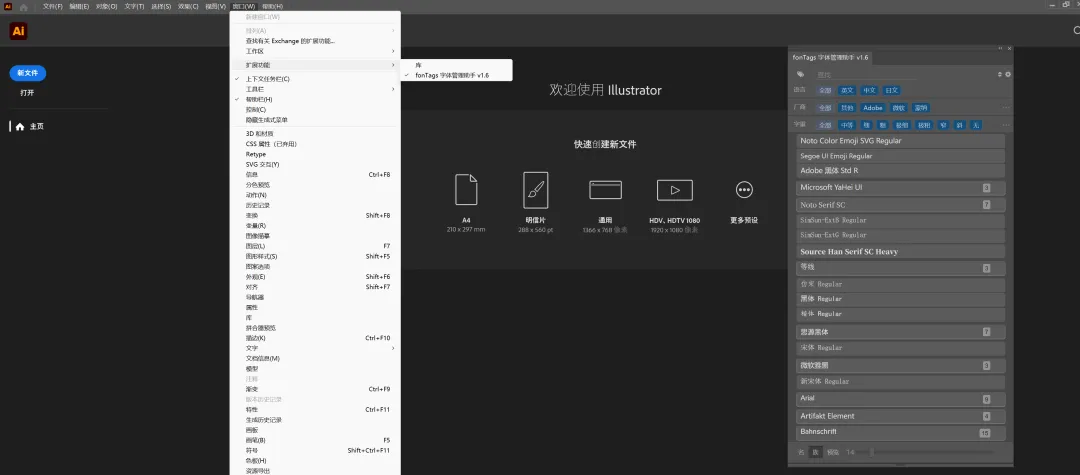Click the Illustrator Ai logo in header
The width and height of the screenshot is (1080, 475).
click(19, 31)
